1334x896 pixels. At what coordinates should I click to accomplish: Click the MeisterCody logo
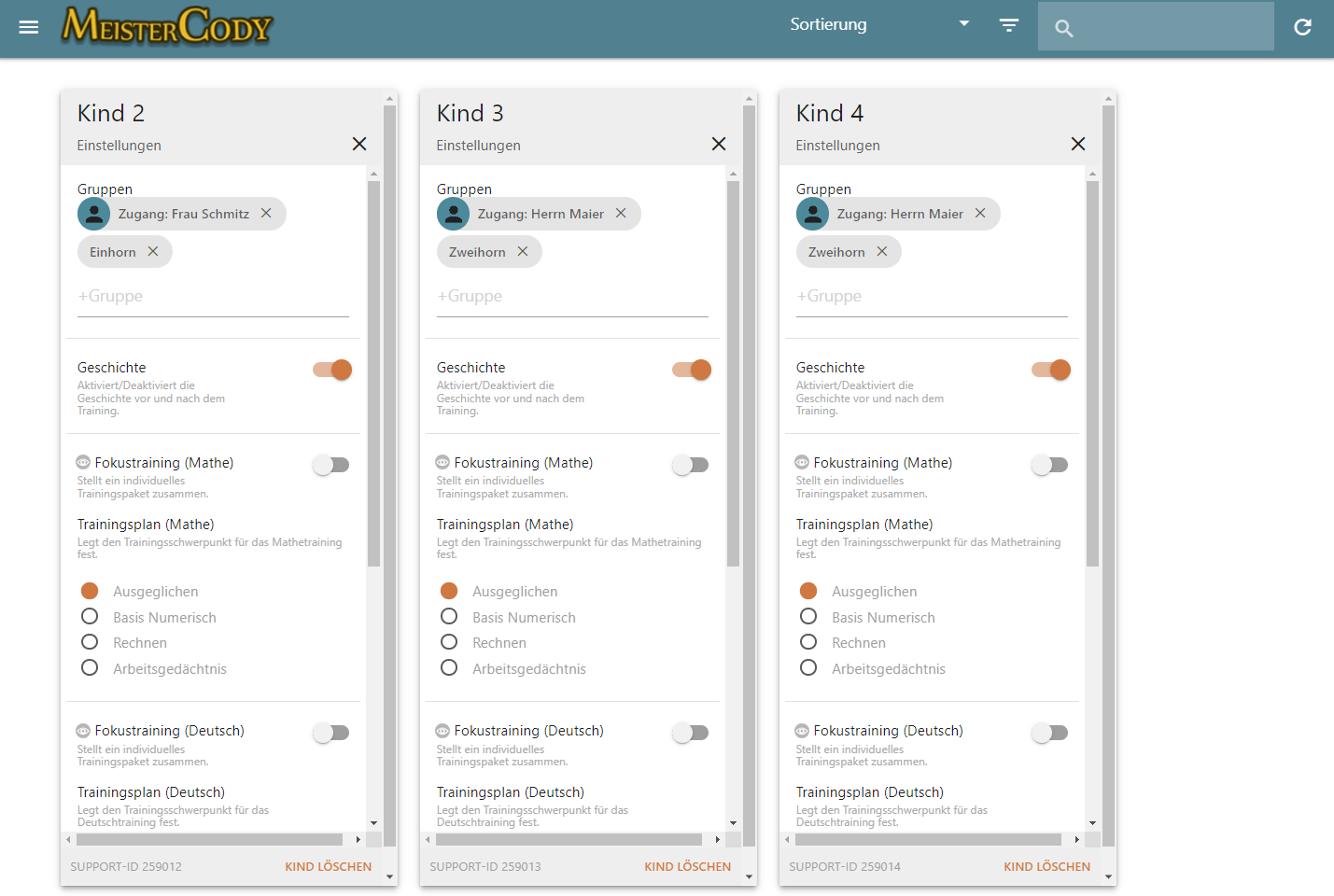[167, 26]
